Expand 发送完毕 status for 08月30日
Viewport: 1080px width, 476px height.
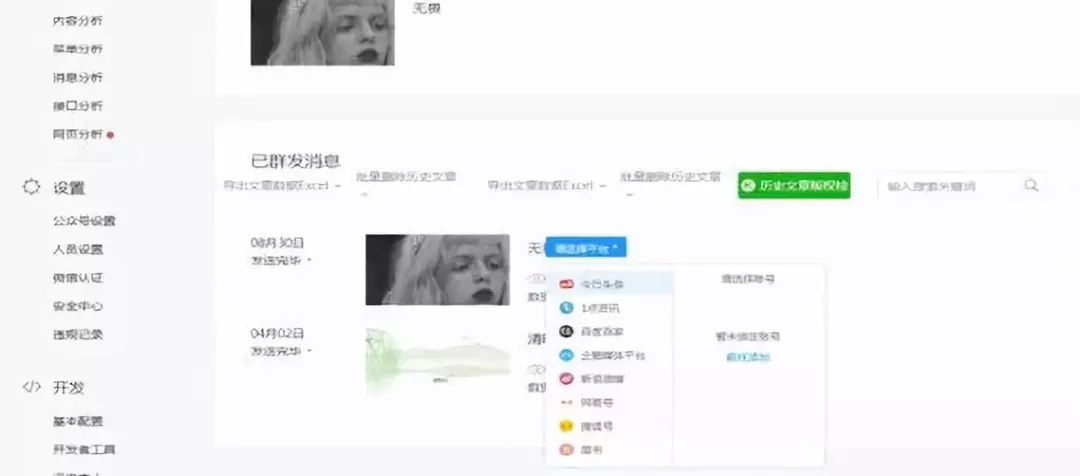281,260
